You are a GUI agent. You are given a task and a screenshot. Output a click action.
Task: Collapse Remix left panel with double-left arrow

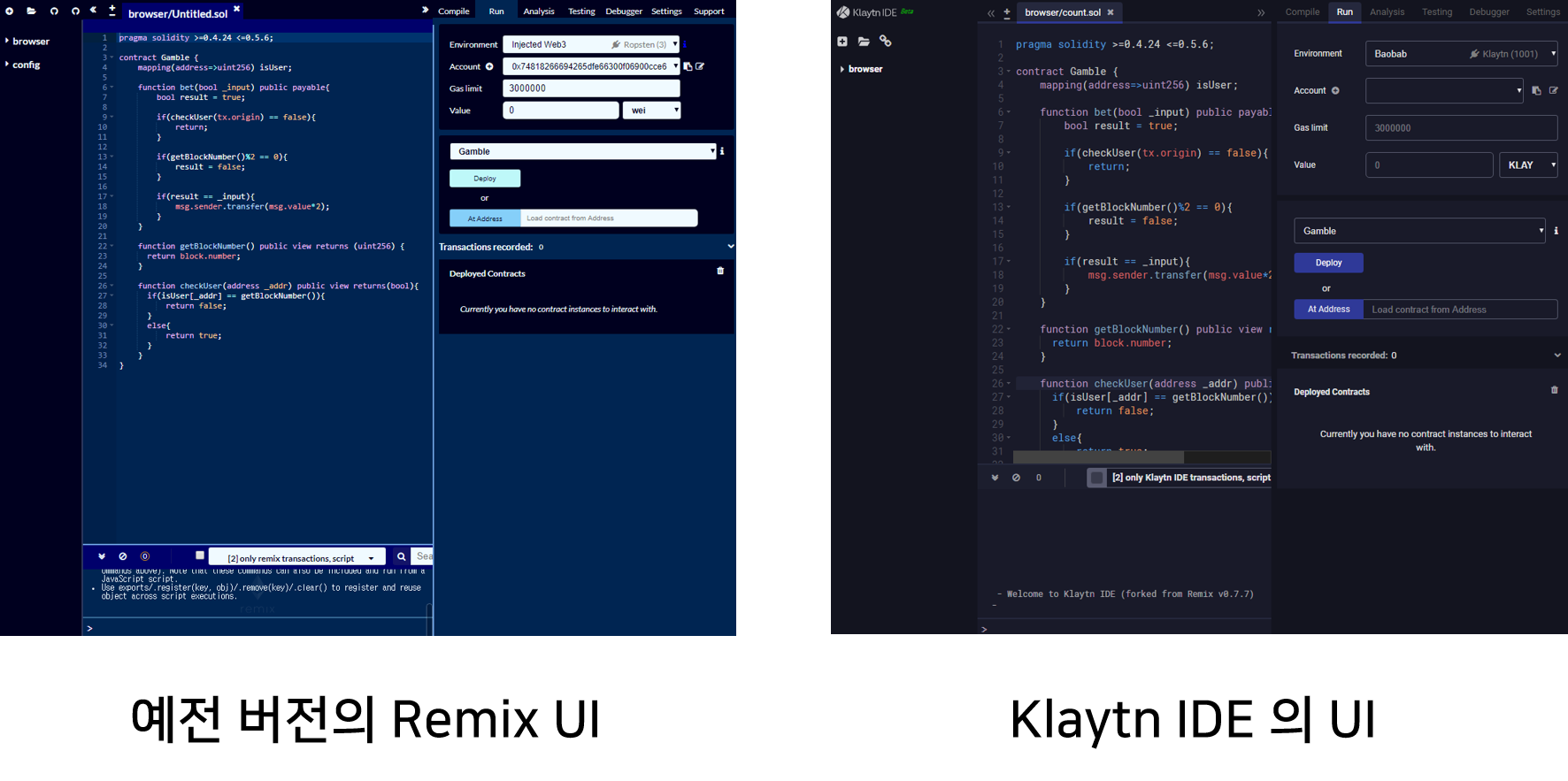click(94, 11)
